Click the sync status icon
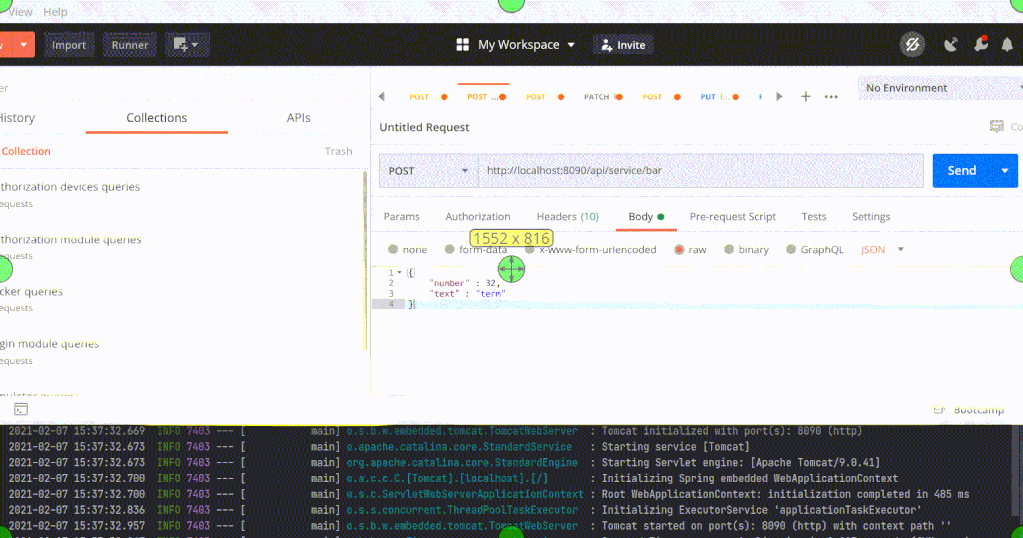Screen dimensions: 1023x538 click(912, 44)
